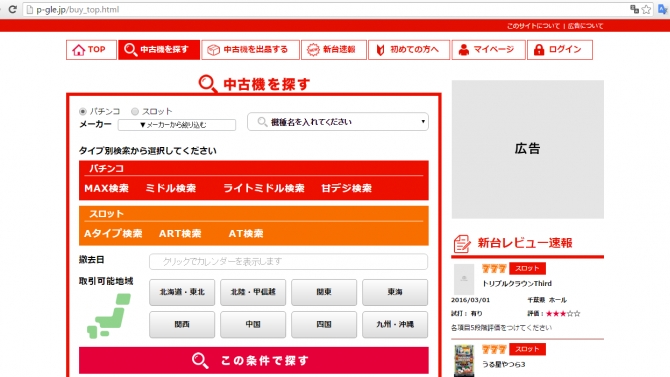Click the このサイトについて link
The width and height of the screenshot is (670, 377).
coord(533,26)
